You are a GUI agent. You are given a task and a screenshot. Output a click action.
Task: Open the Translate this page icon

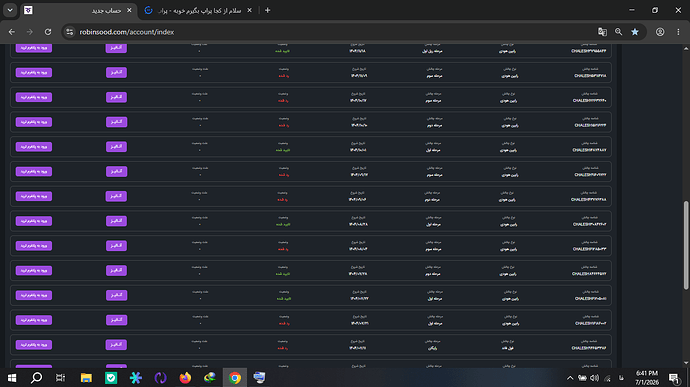[602, 32]
